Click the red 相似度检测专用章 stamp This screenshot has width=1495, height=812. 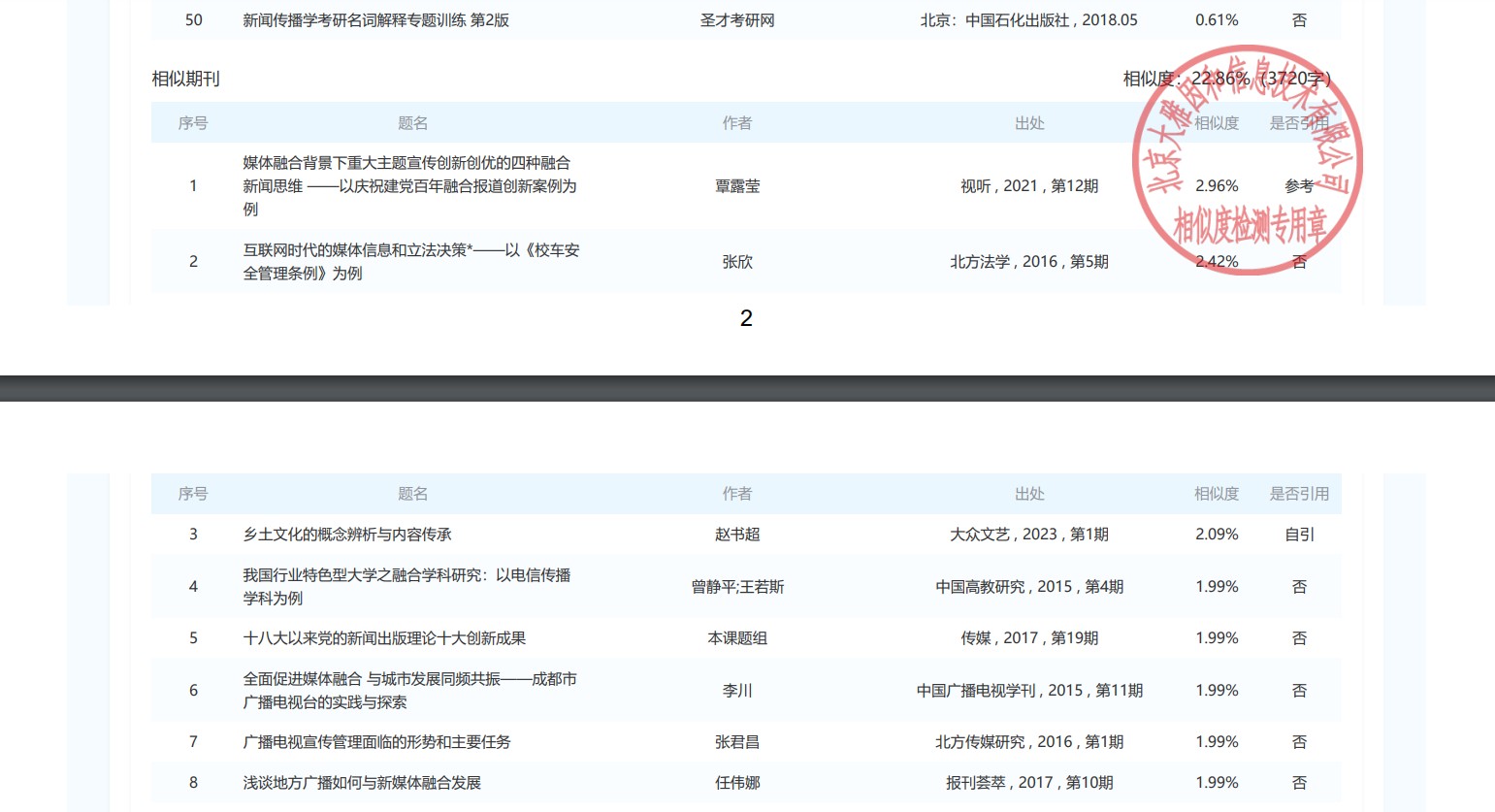(1248, 160)
